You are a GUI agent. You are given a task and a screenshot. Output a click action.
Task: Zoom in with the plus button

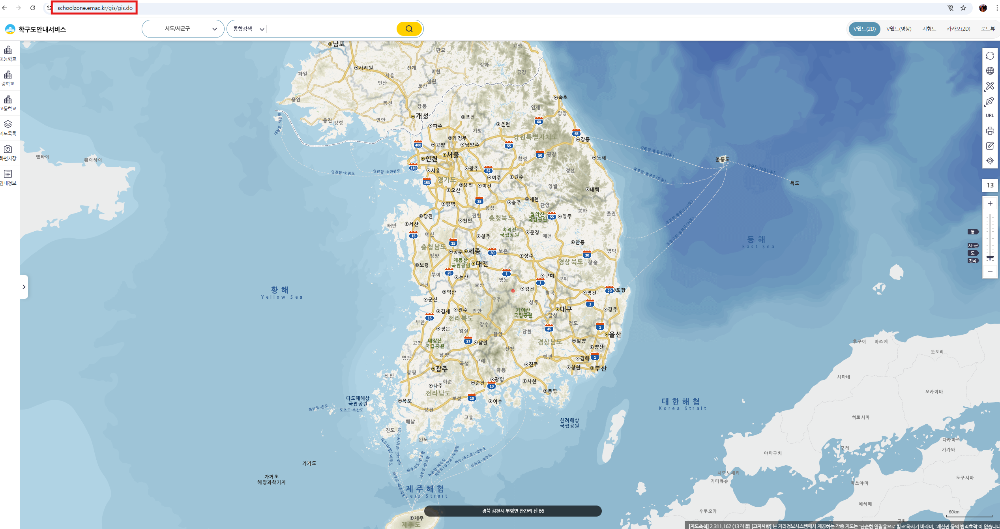pyautogui.click(x=990, y=203)
